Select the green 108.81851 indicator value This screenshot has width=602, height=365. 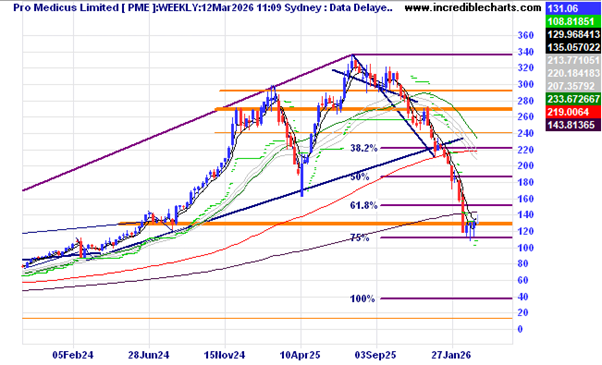coord(573,21)
